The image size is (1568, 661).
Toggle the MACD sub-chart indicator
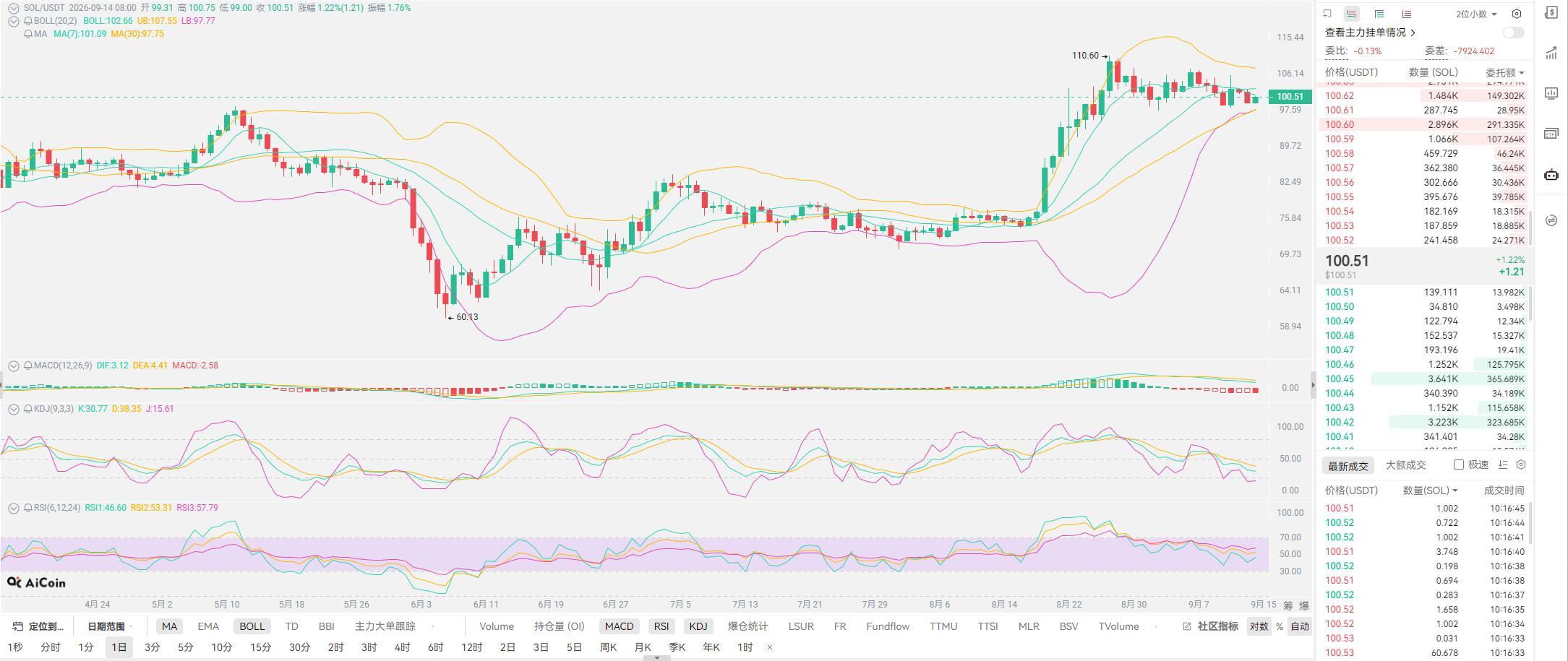click(x=619, y=626)
